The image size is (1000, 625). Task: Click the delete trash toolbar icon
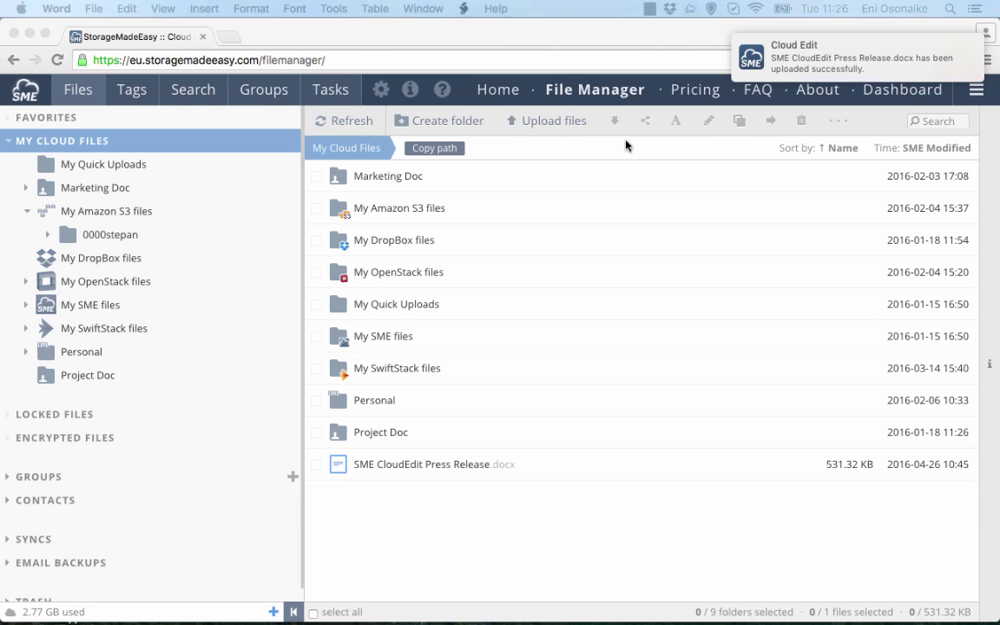(801, 121)
